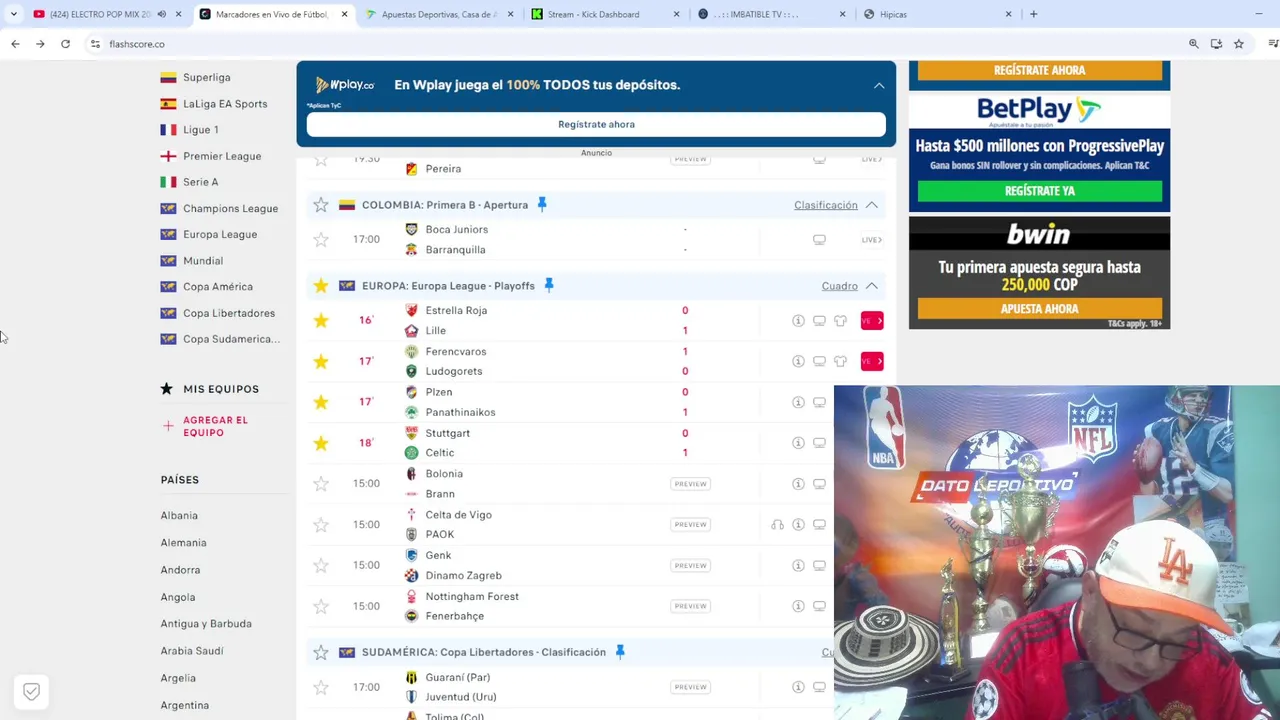Viewport: 1280px width, 720px height.
Task: Open info icon for Plzen match
Action: point(798,402)
